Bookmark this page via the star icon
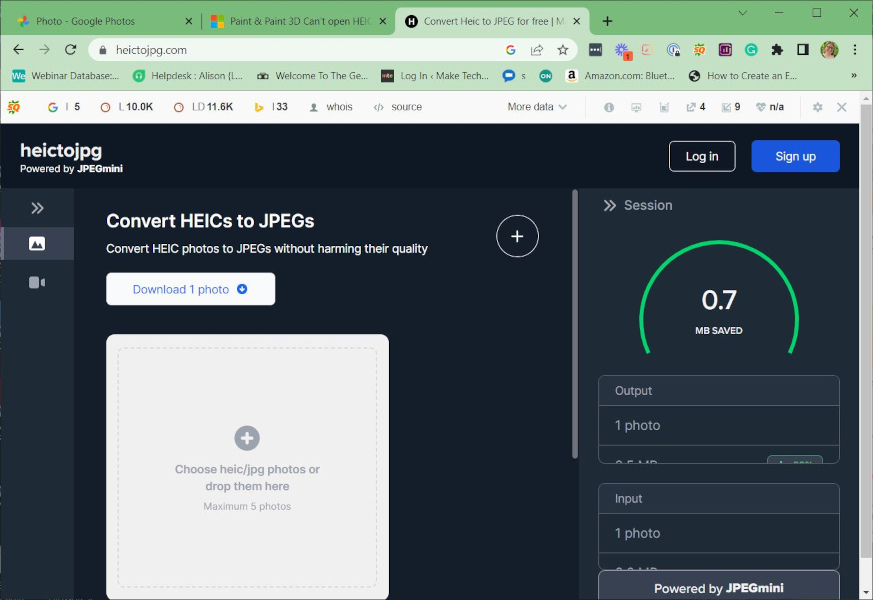This screenshot has height=600, width=873. (563, 48)
